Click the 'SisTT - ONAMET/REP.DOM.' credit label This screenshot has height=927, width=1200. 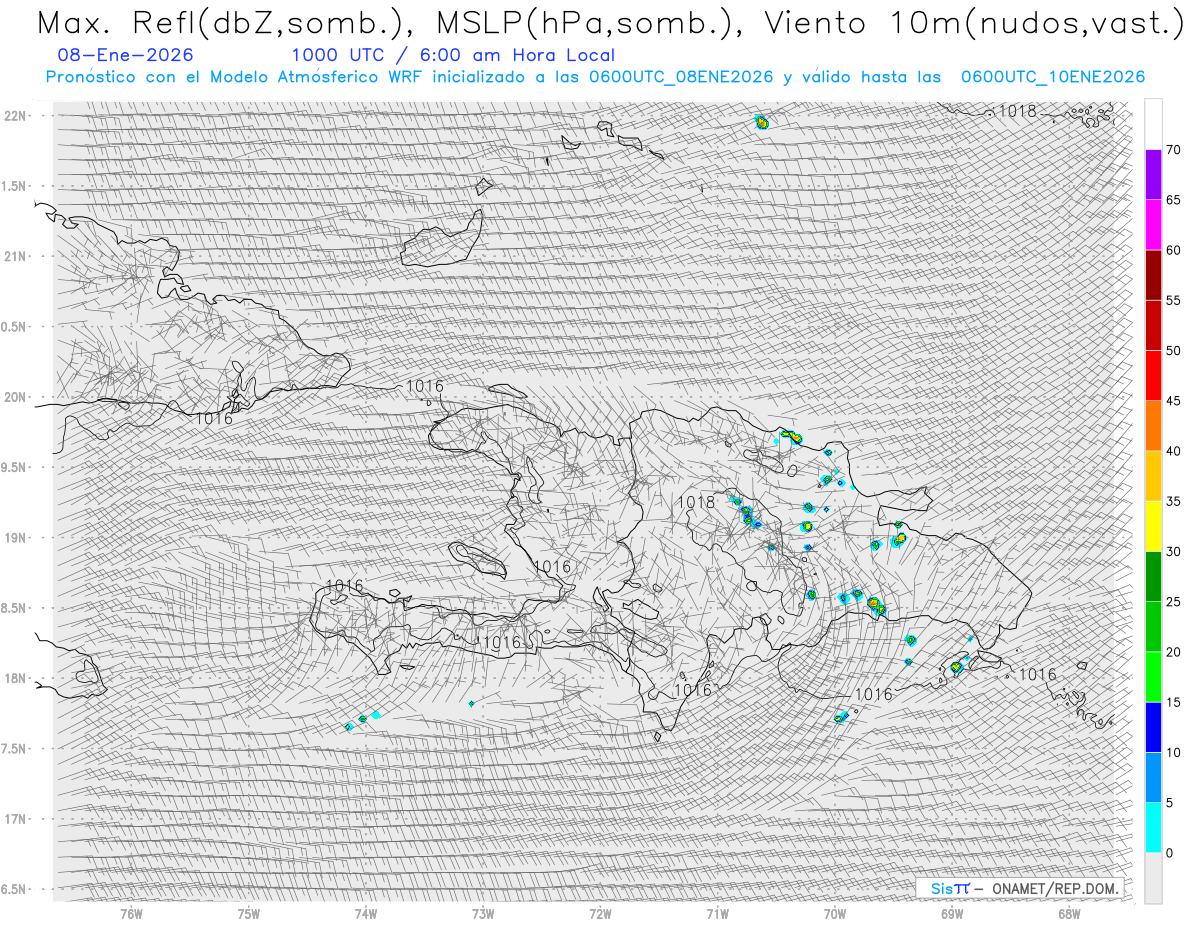(x=1019, y=888)
